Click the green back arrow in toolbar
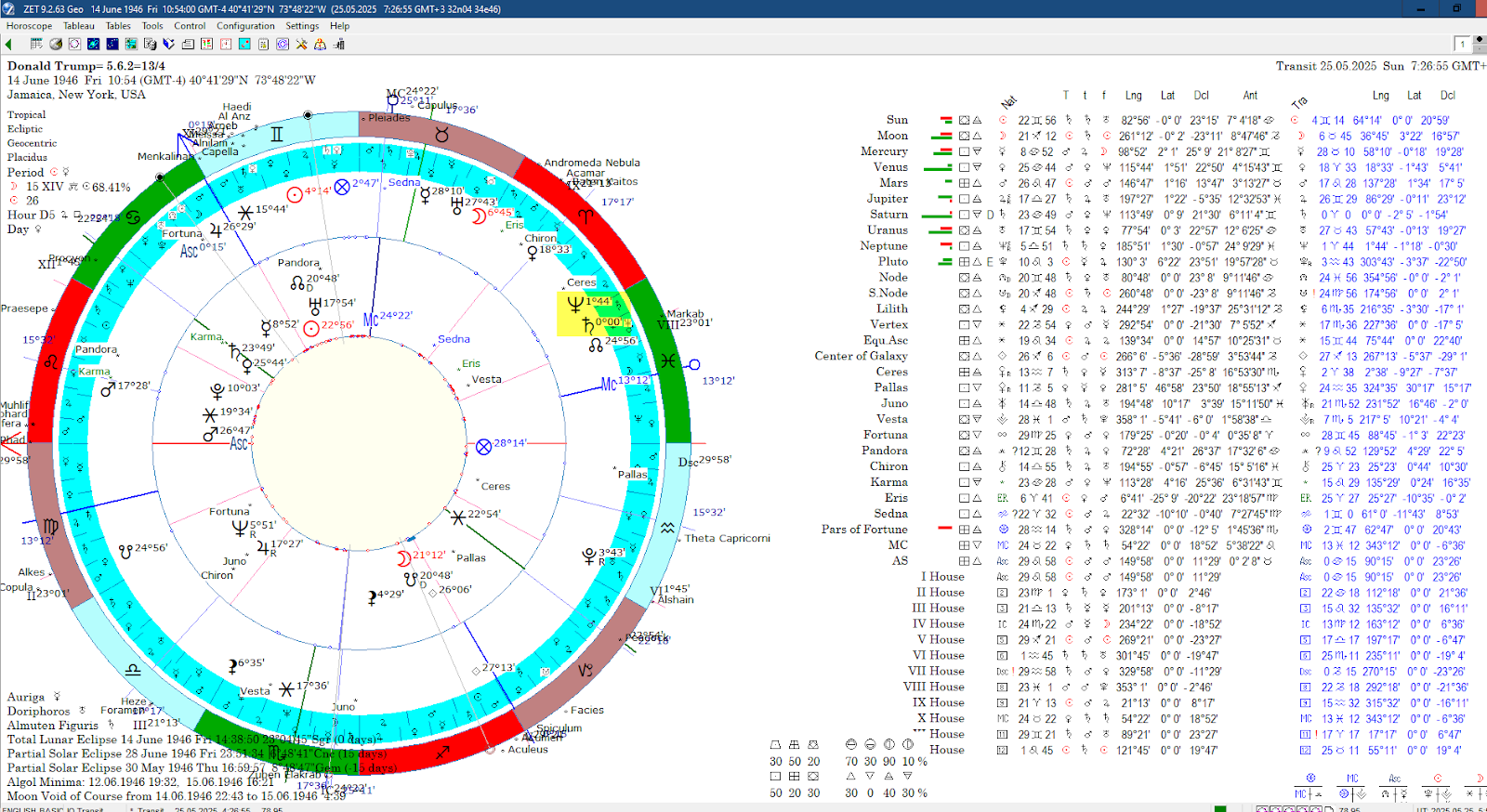The height and width of the screenshot is (812, 1487). click(8, 45)
